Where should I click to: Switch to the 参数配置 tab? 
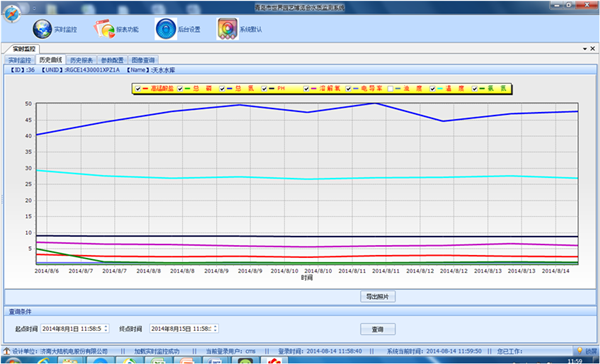pos(112,60)
